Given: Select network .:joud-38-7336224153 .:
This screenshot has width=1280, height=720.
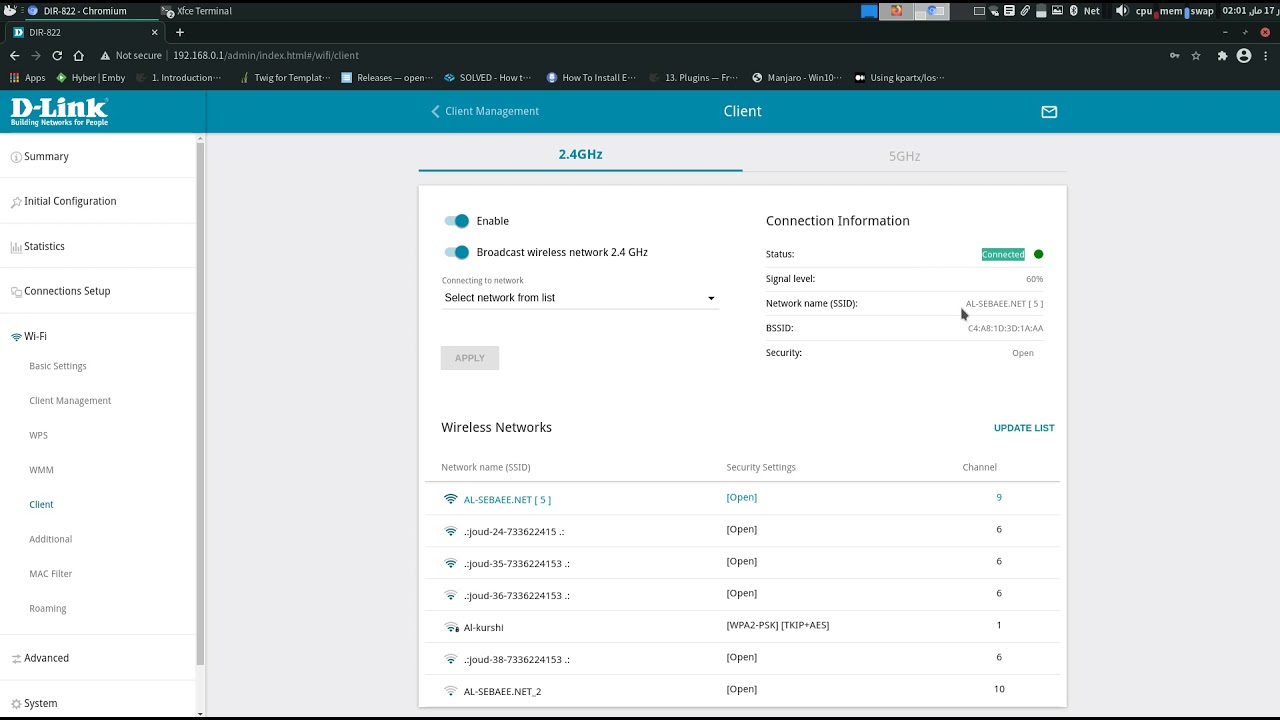Looking at the screenshot, I should click(742, 659).
